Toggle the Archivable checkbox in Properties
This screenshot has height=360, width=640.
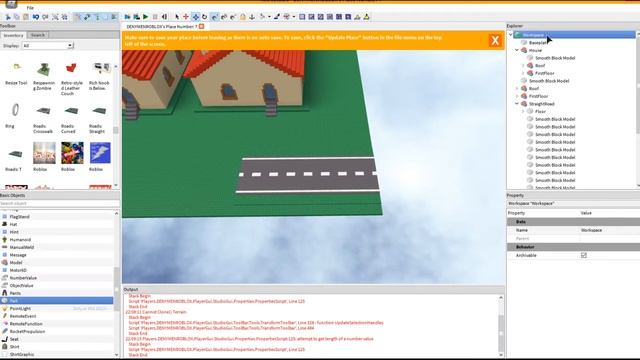[584, 255]
